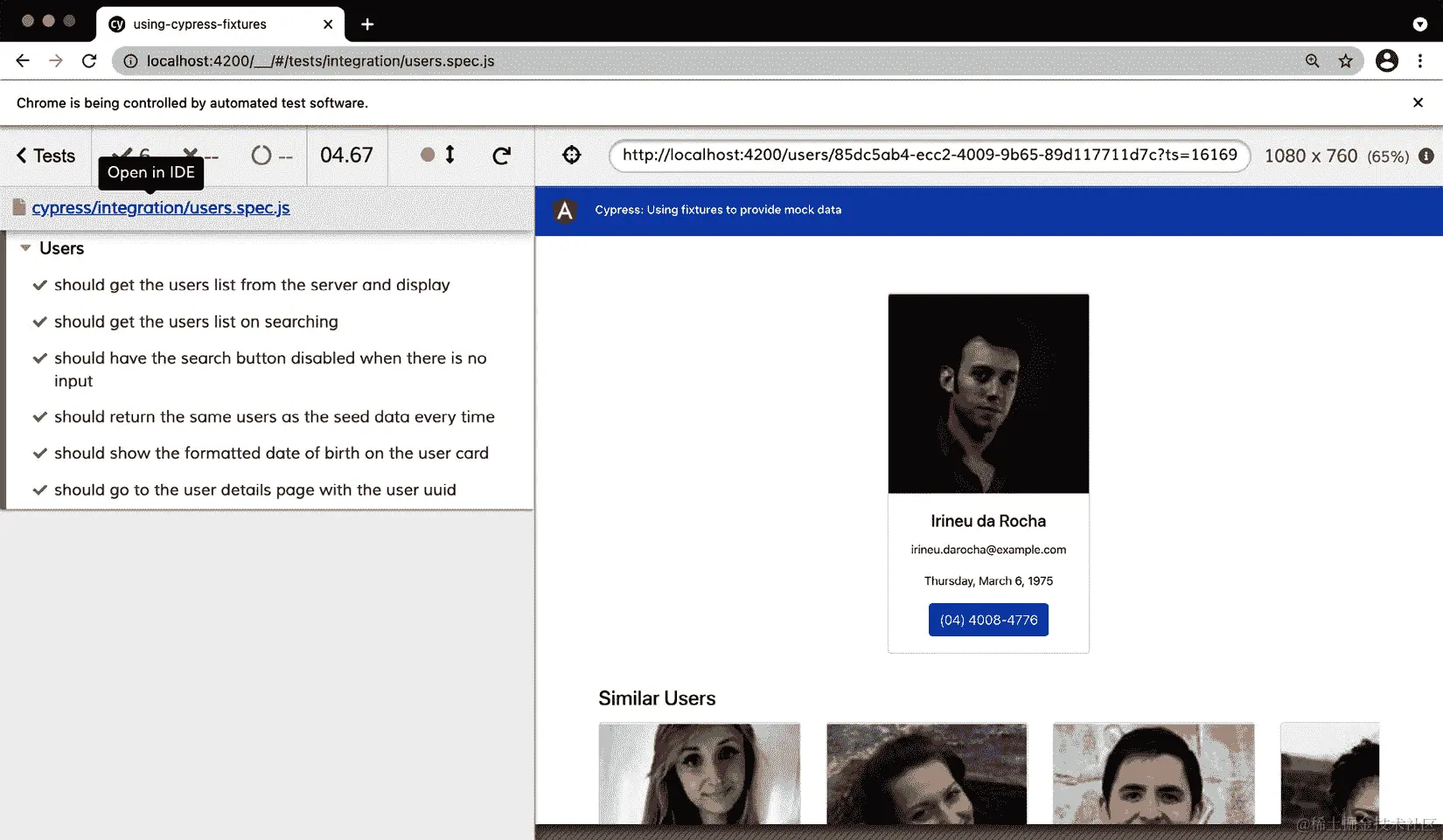
Task: Click Irineu da Rocha's profile photo
Action: (988, 393)
